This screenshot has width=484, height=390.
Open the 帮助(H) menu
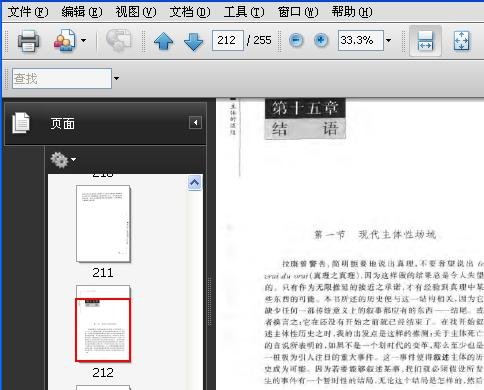coord(352,12)
